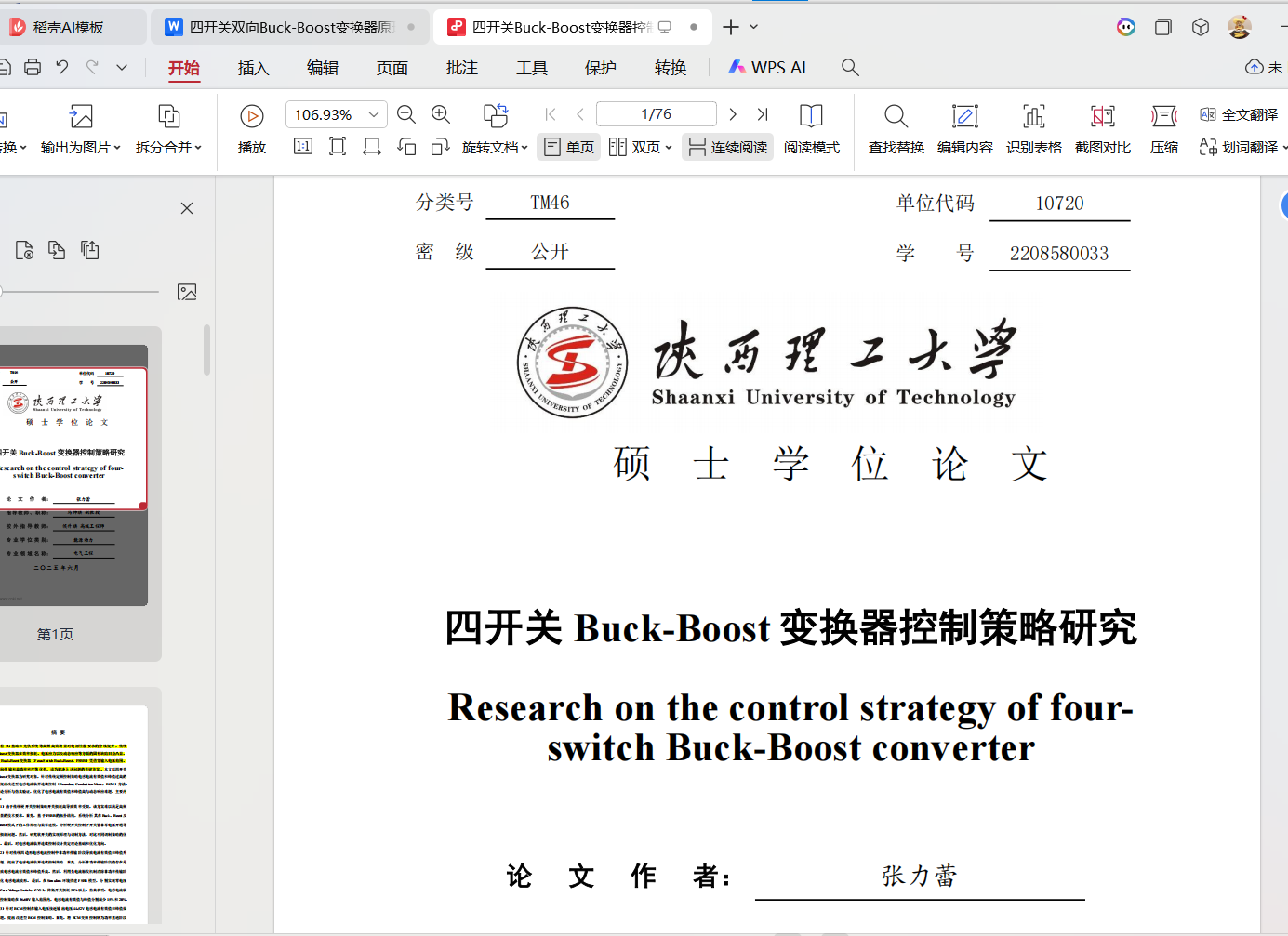Click the zoom in magnifier icon
Screen dimensions: 1288x936
pyautogui.click(x=441, y=114)
